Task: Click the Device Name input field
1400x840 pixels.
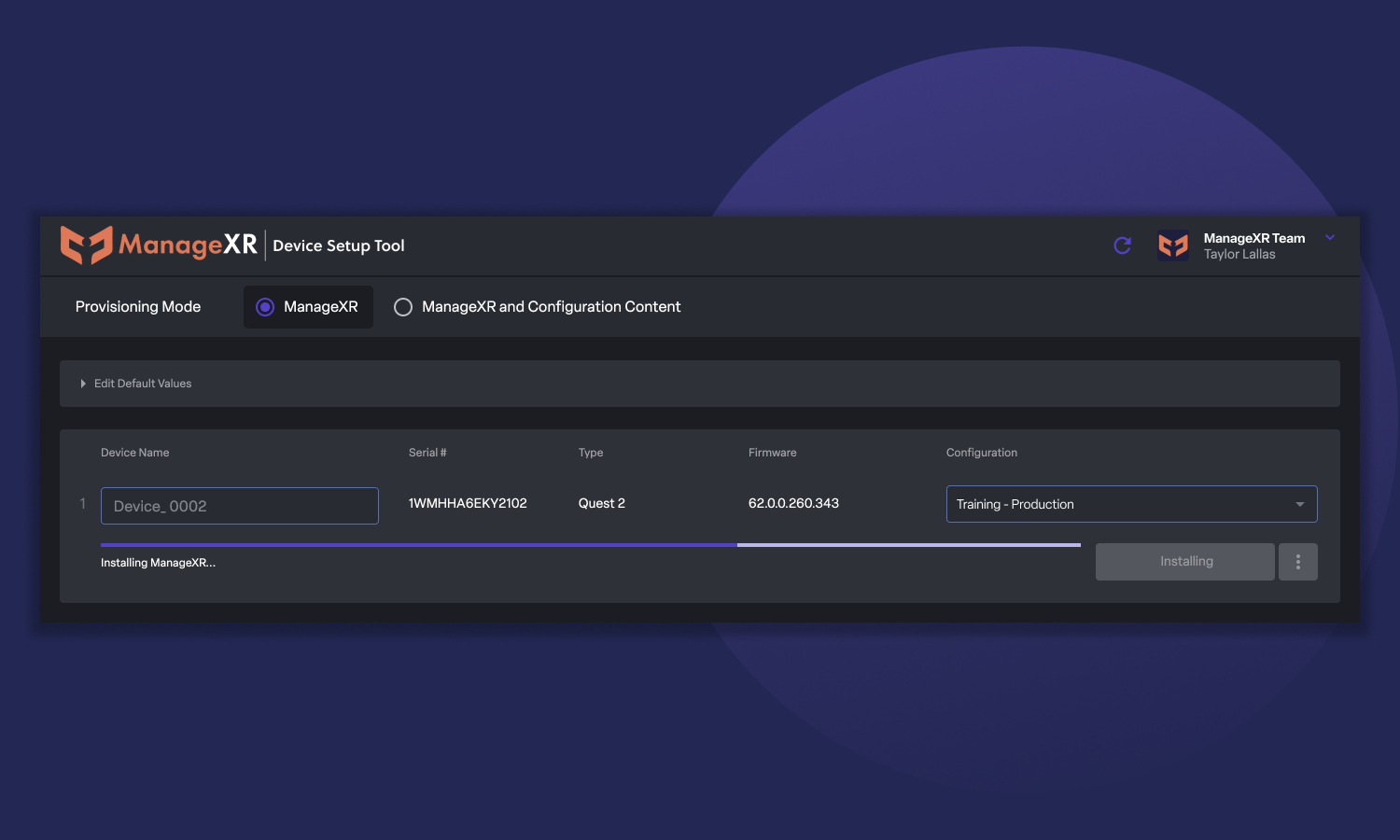Action: coord(240,506)
